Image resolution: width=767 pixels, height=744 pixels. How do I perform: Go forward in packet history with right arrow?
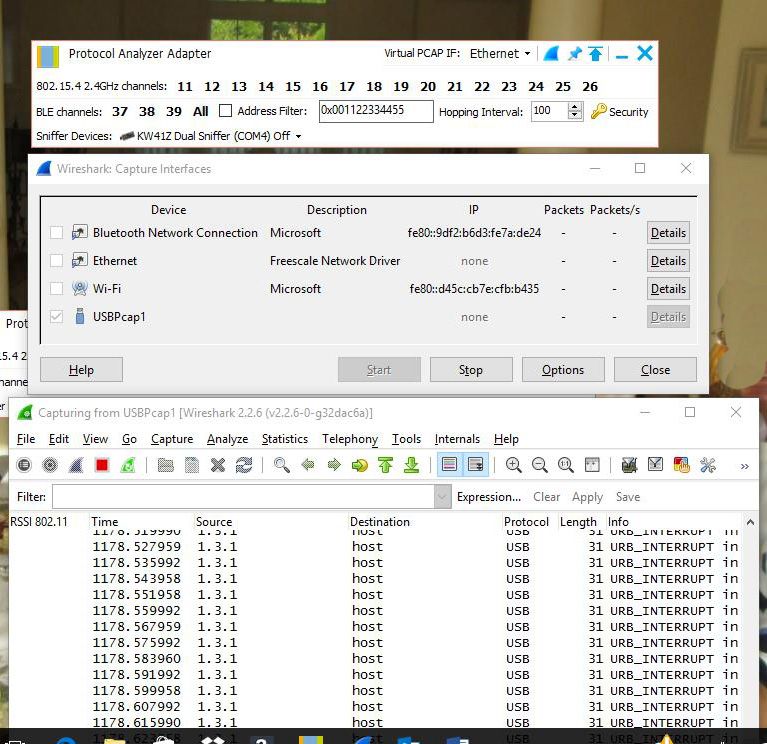point(334,464)
